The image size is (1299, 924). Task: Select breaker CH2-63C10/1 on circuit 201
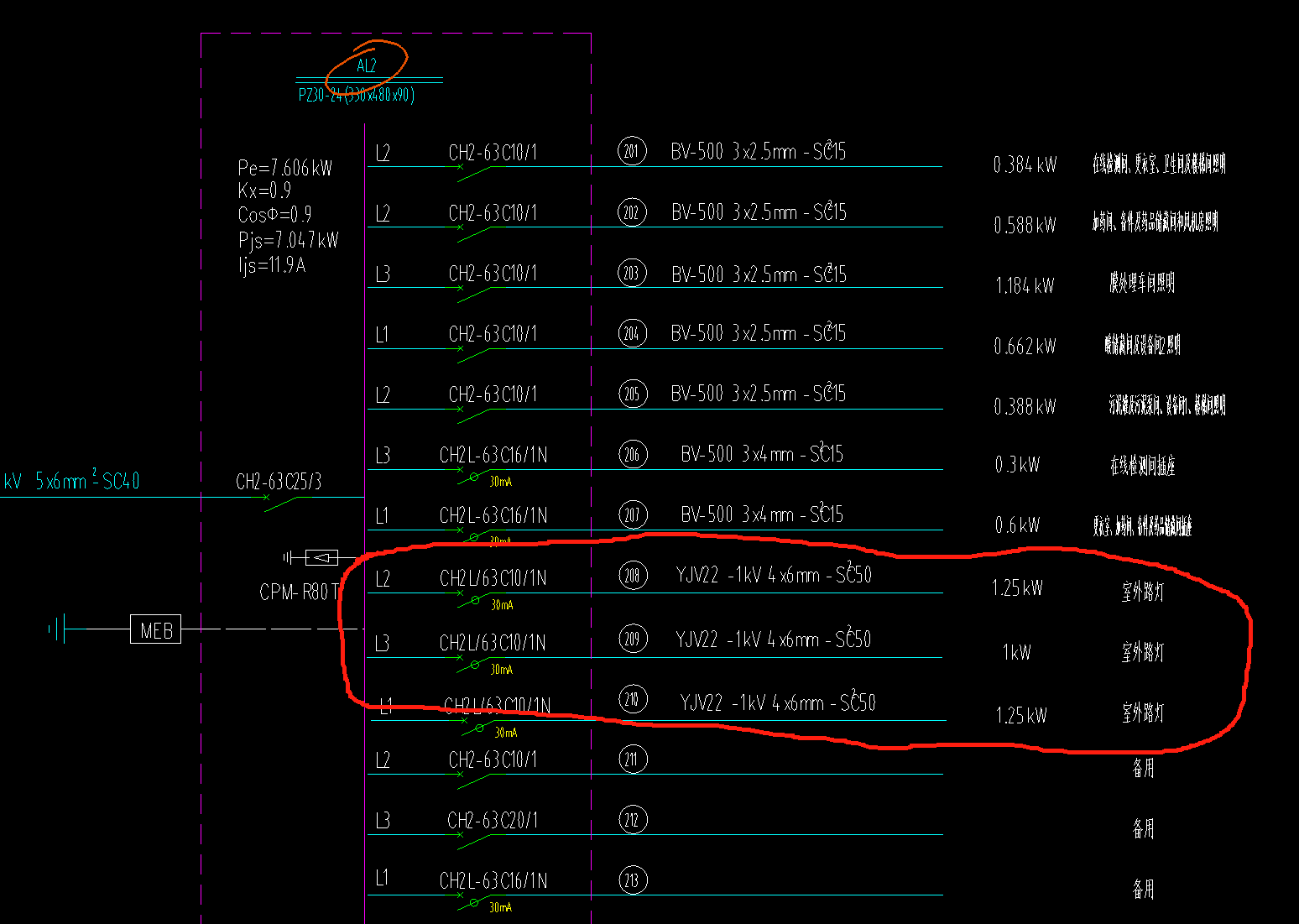(493, 153)
